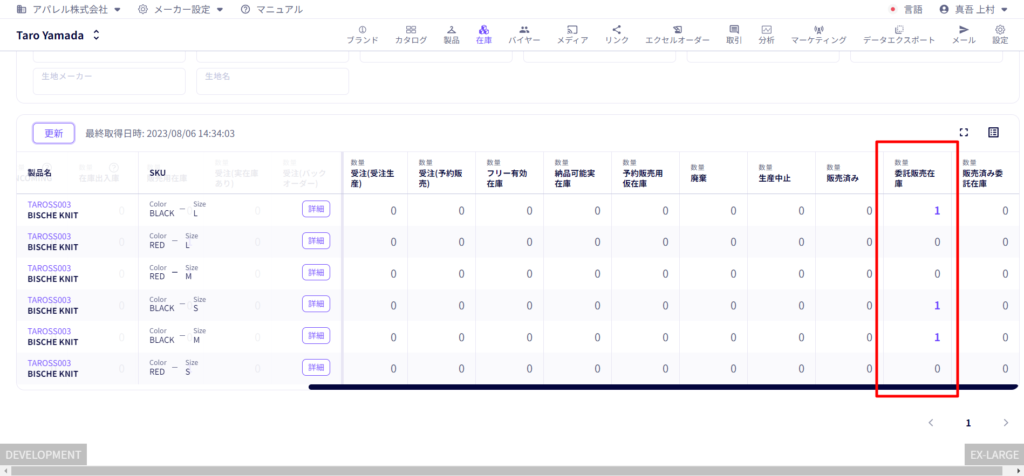Toggle fullscreen table view icon
The image size is (1024, 476).
point(964,133)
